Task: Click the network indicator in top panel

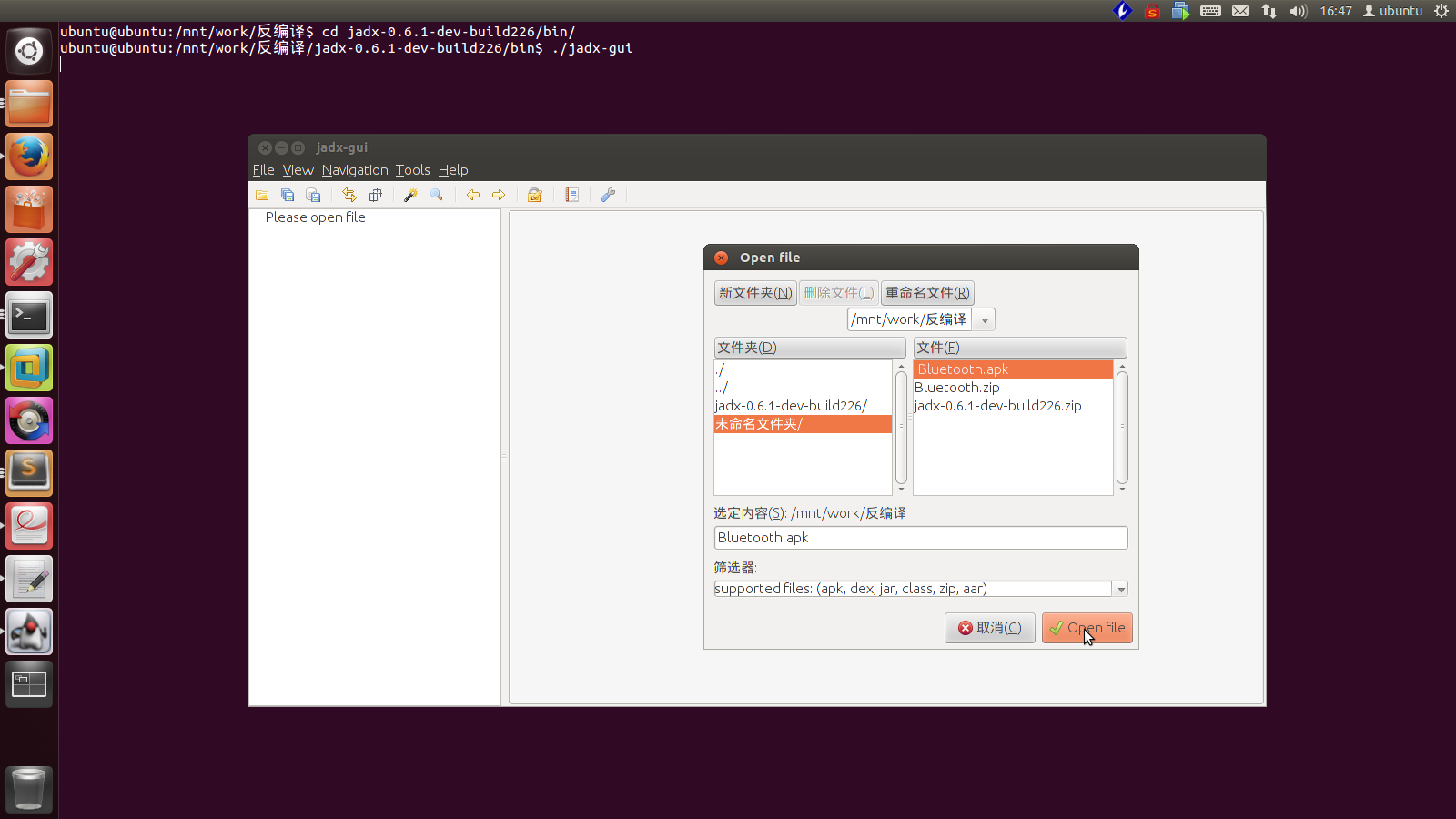Action: click(1269, 11)
